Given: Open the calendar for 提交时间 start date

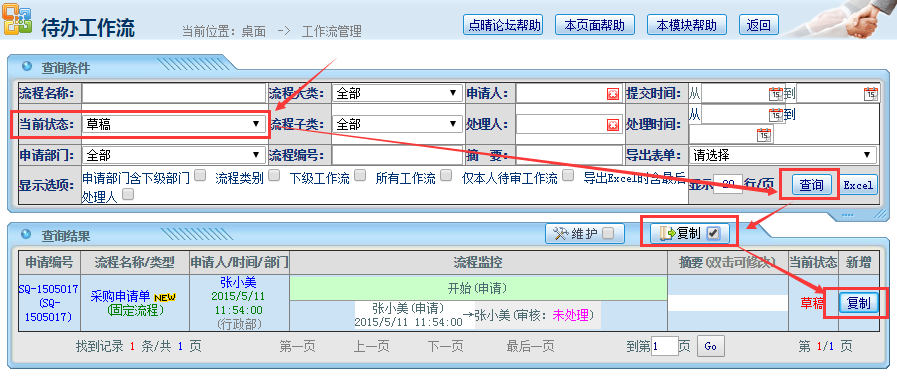Looking at the screenshot, I should 776,93.
